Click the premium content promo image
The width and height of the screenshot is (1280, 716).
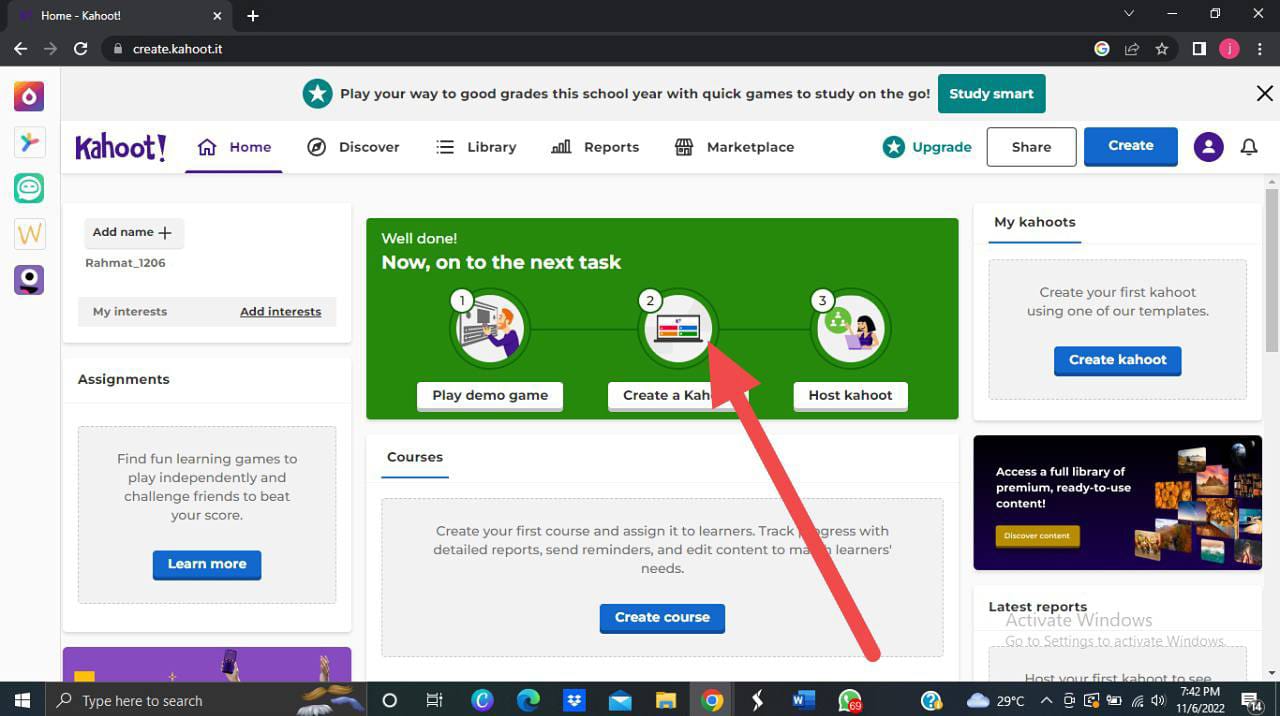[1118, 503]
